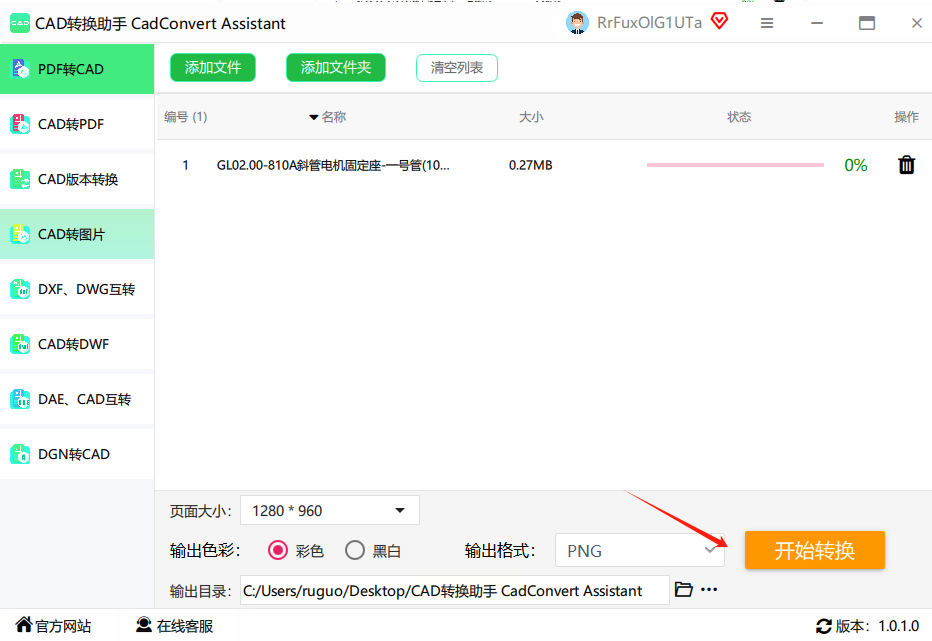The height and width of the screenshot is (641, 932).
Task: Click the orange 开始转换 button
Action: tap(814, 550)
